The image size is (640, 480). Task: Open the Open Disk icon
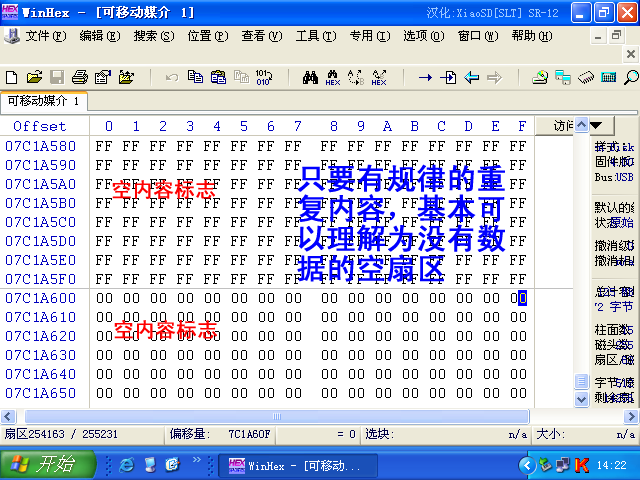point(540,77)
